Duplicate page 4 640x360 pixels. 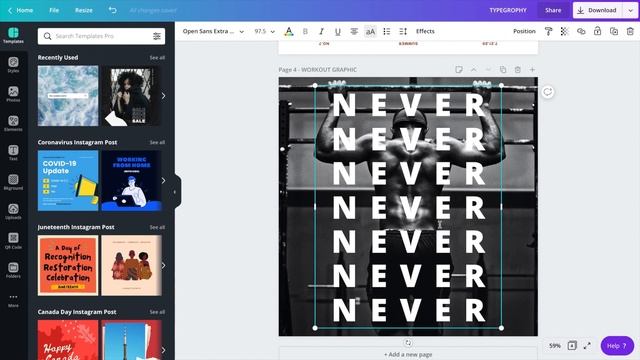(503, 70)
